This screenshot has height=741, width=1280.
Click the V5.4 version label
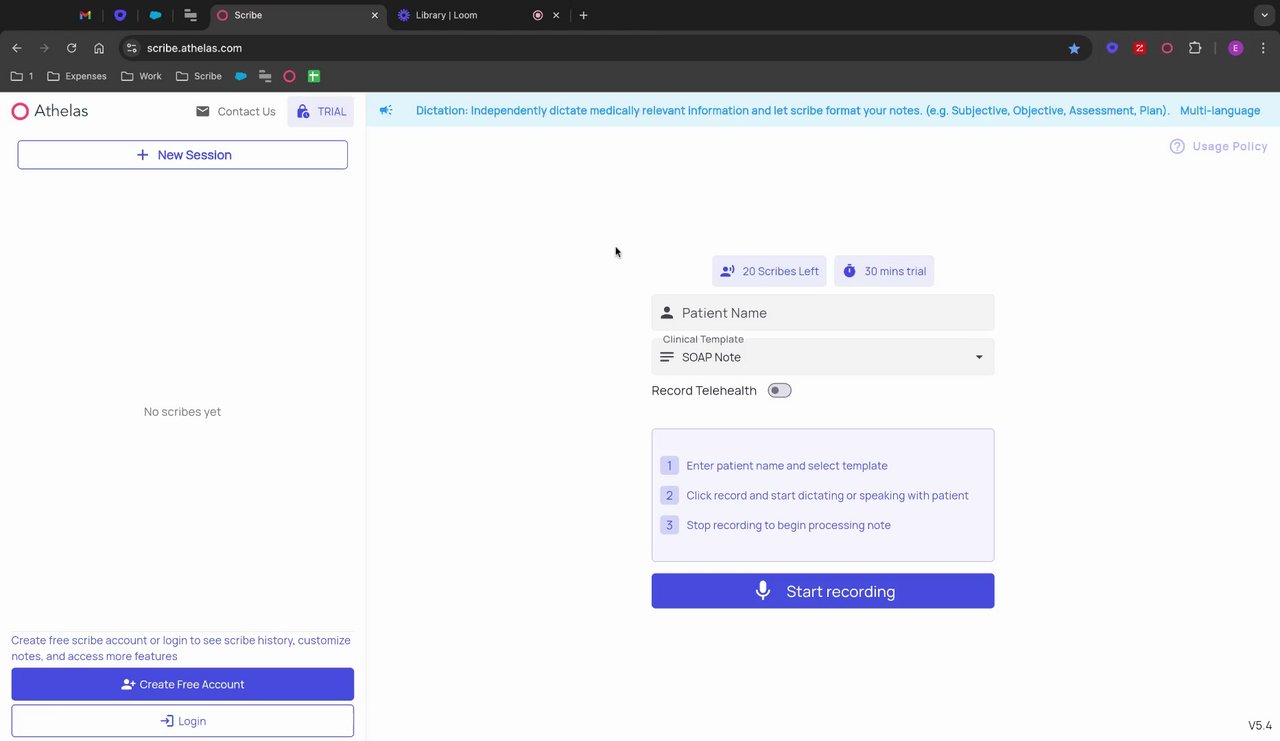1260,726
